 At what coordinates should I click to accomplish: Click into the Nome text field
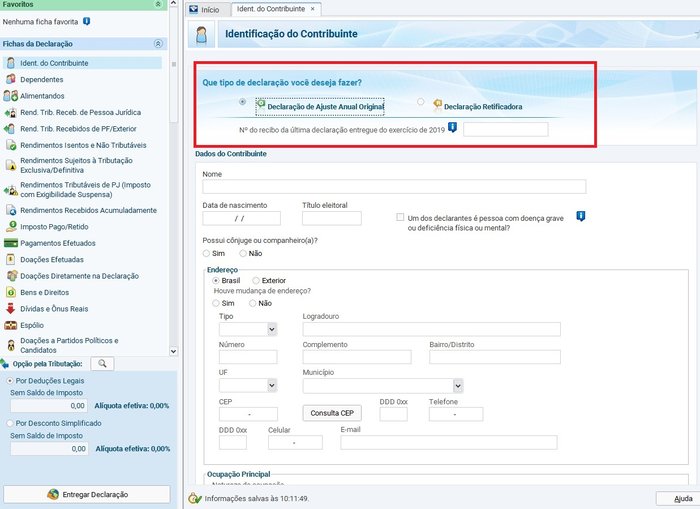(x=394, y=187)
